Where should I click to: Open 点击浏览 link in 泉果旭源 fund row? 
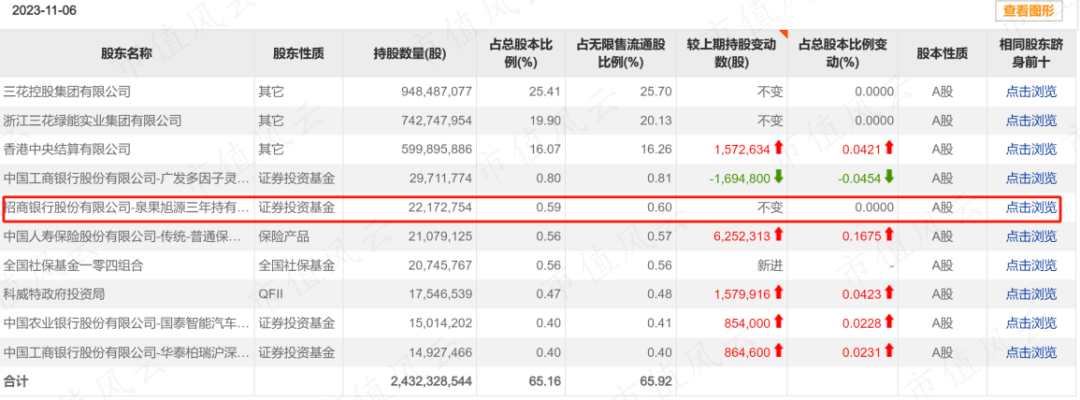1031,207
